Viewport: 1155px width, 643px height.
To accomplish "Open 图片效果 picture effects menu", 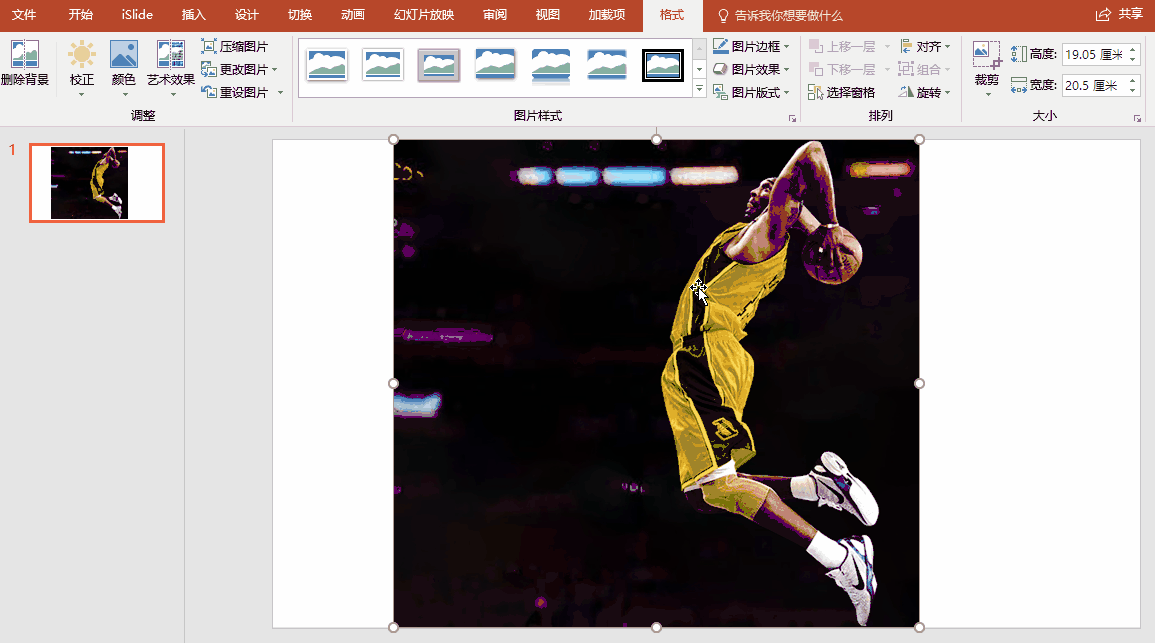I will (751, 69).
